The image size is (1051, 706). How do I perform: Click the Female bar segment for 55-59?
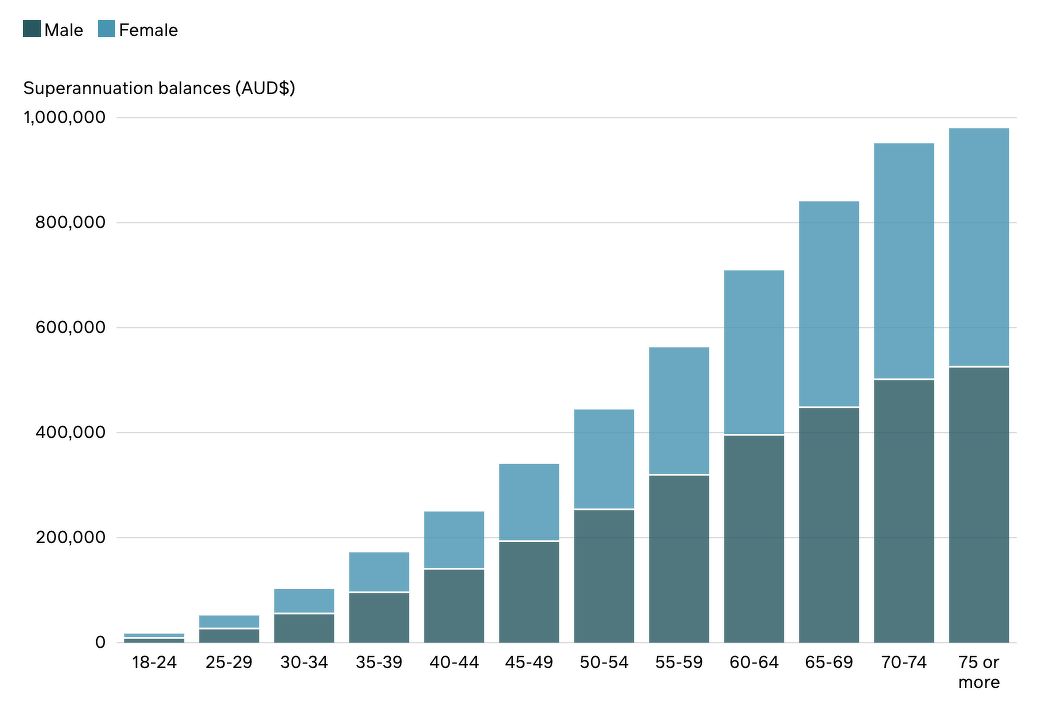(679, 411)
